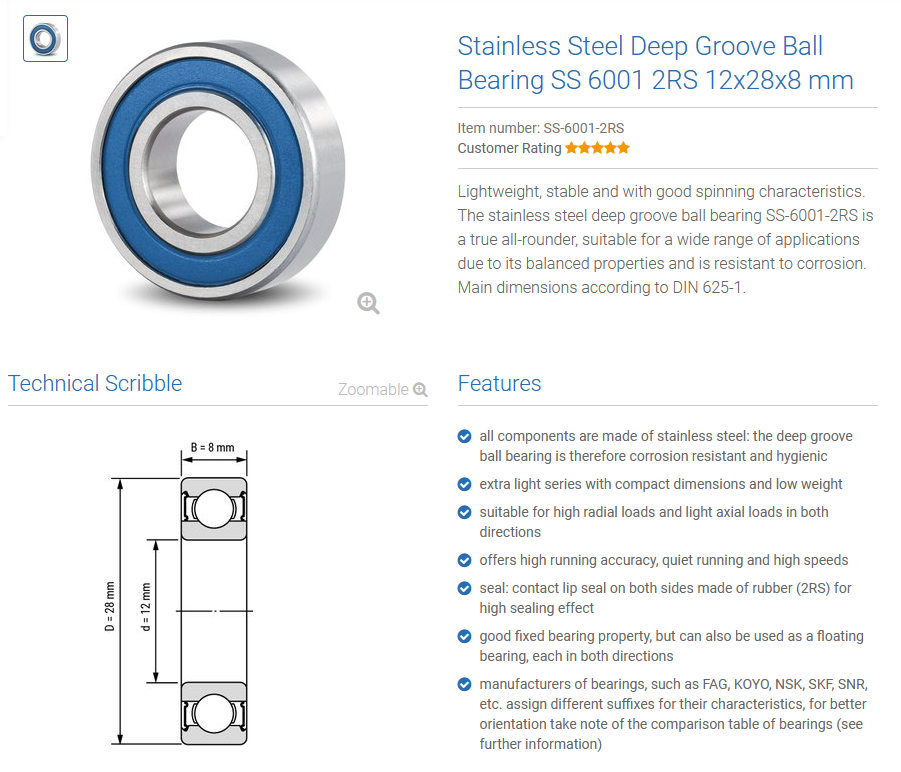Open the large bearing product photo
The width and height of the screenshot is (901, 772).
(x=219, y=171)
